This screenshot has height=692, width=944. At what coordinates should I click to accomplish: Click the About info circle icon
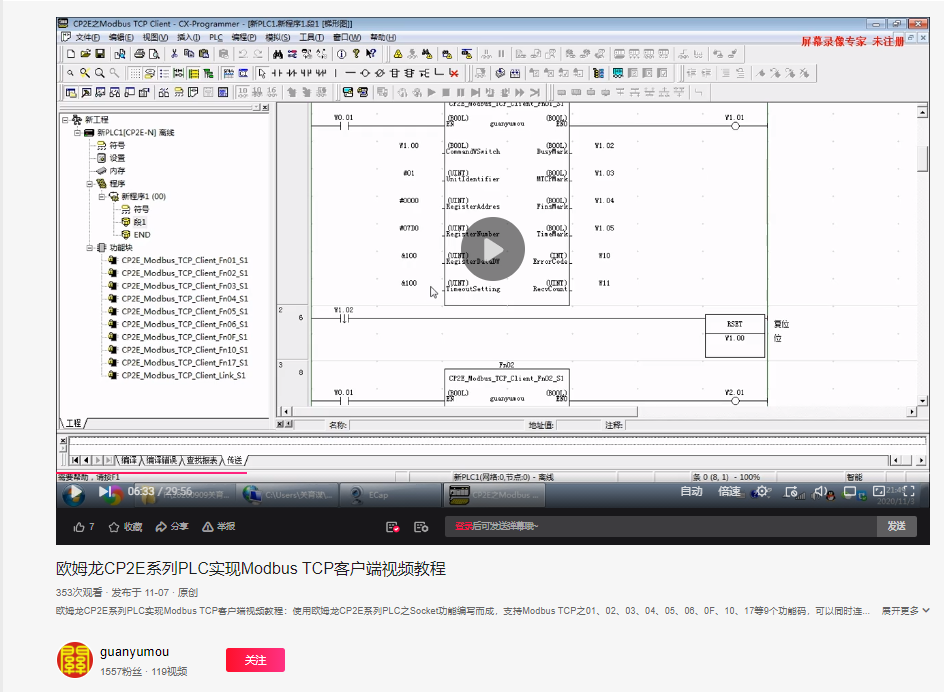coord(341,54)
